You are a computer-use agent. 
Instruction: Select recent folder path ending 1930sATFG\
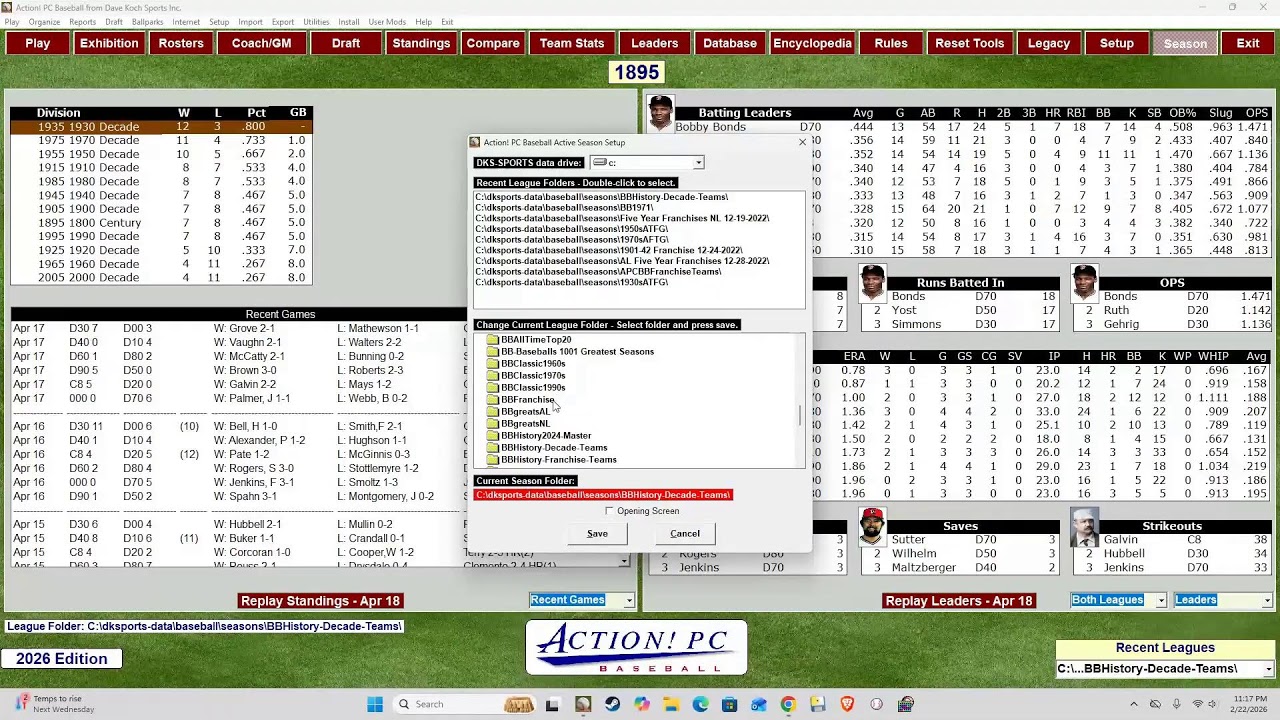coord(572,283)
